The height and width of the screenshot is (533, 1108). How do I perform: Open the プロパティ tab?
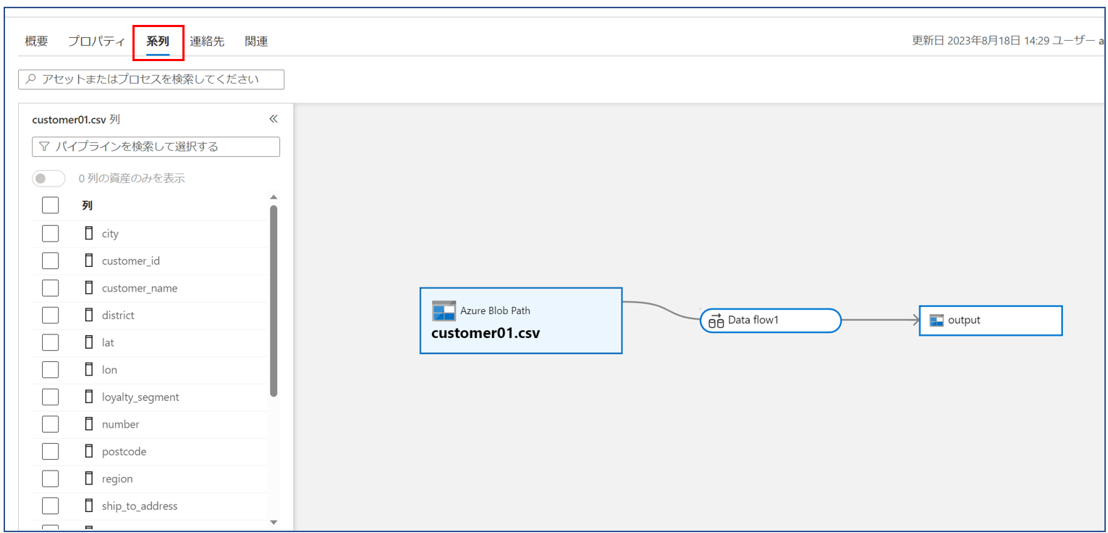pos(96,42)
